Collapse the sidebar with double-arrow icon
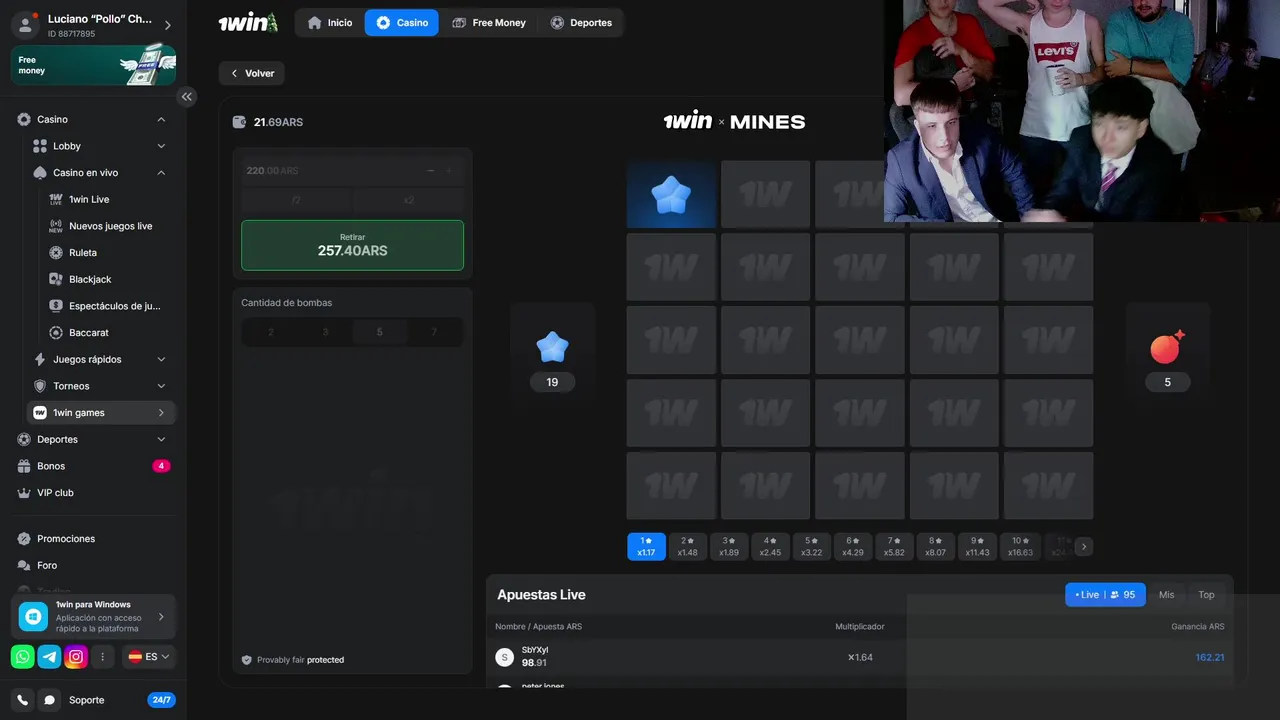 (186, 97)
